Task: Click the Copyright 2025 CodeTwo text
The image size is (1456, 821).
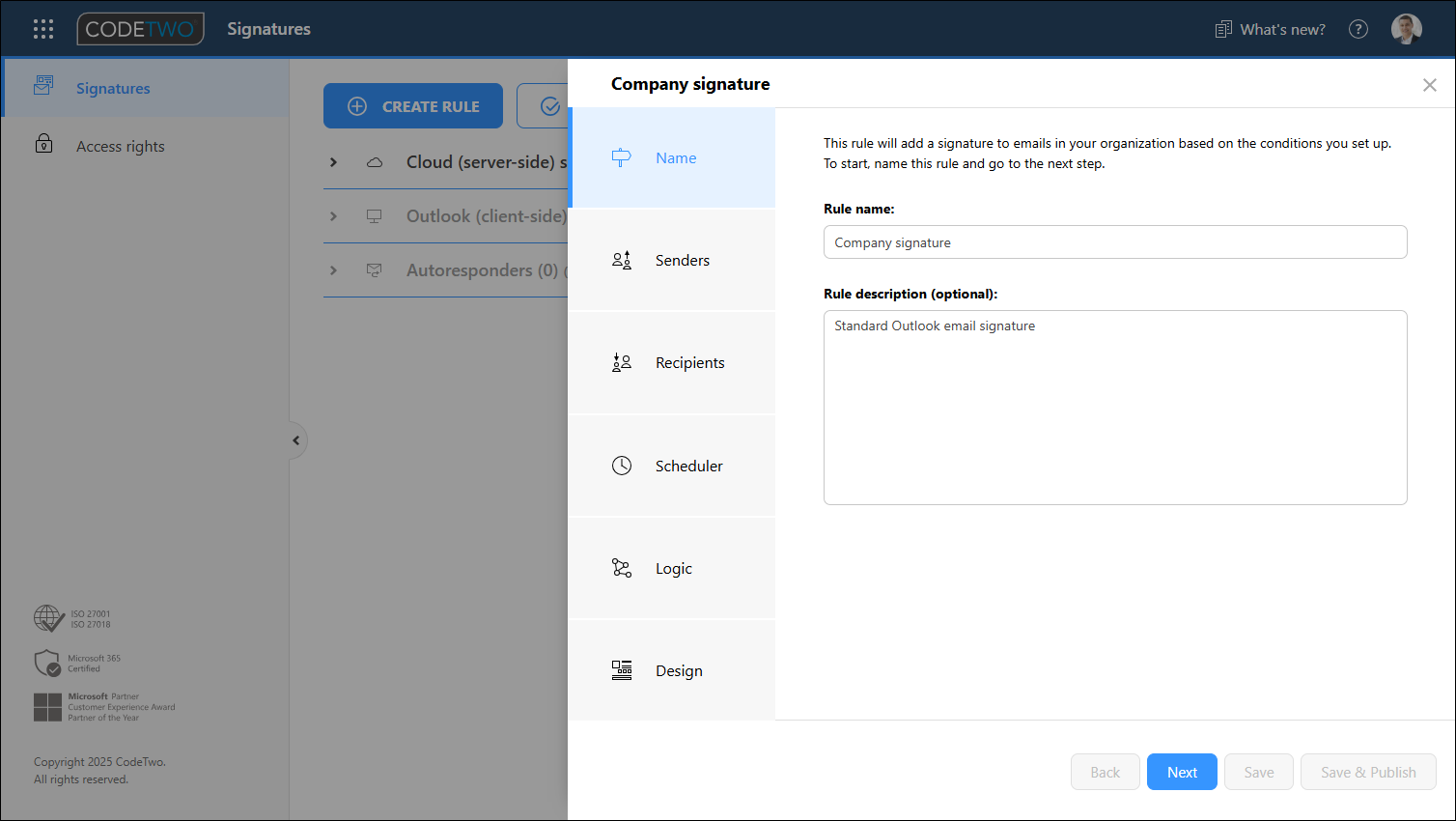Action: coord(99,762)
